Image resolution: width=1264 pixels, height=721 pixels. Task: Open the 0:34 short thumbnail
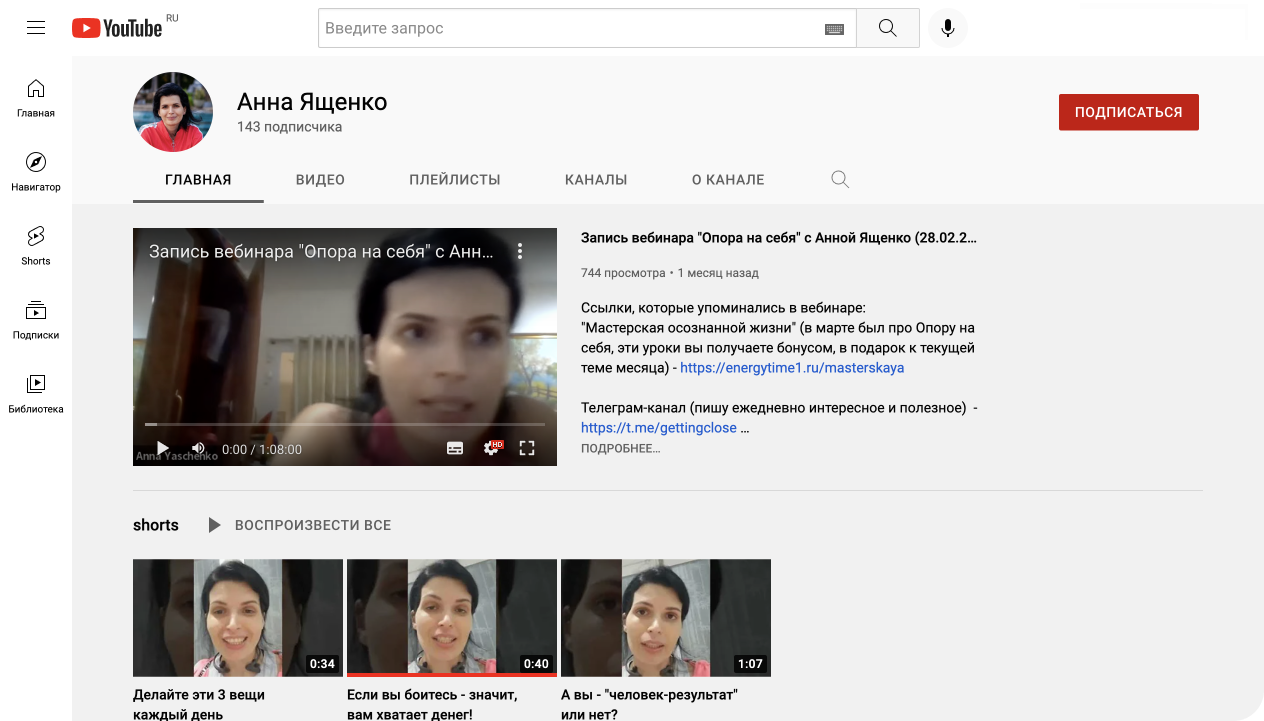click(x=238, y=618)
